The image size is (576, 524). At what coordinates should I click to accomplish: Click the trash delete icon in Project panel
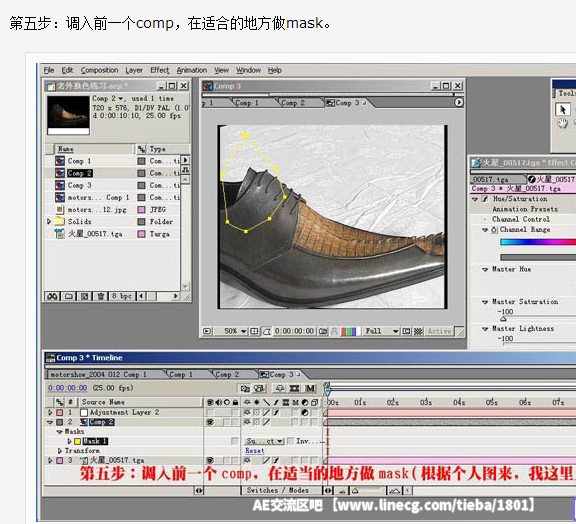pyautogui.click(x=101, y=296)
